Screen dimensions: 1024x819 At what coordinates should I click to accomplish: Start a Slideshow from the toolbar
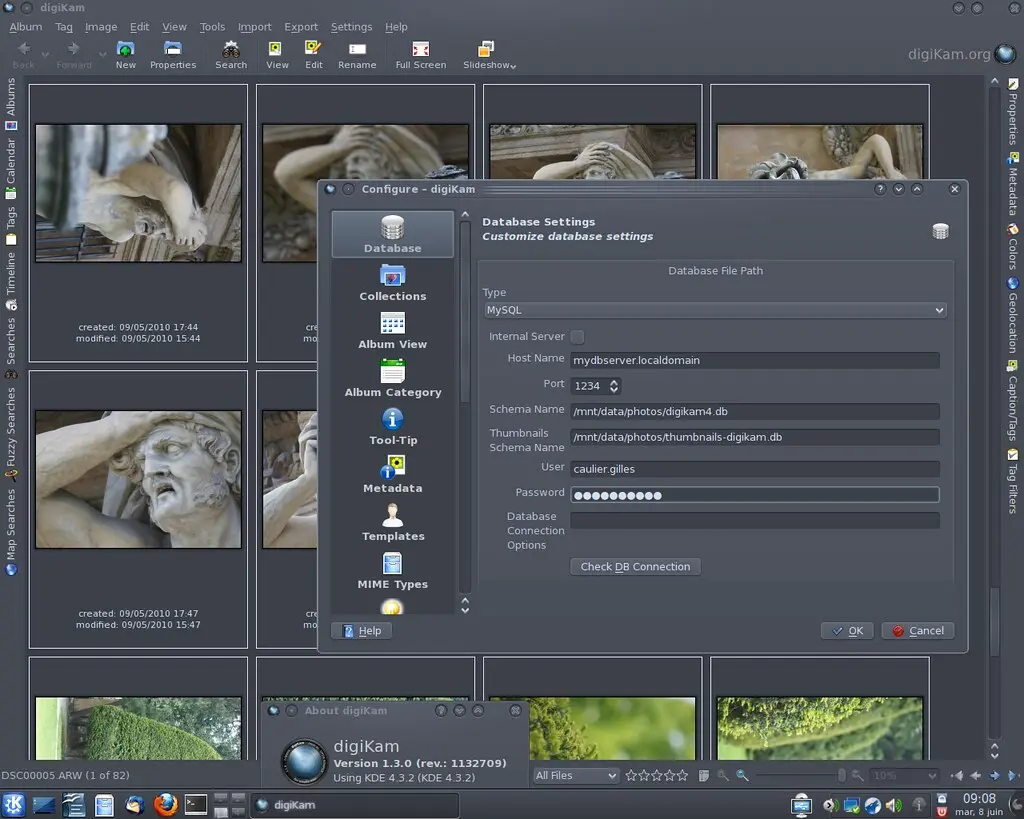pos(487,54)
